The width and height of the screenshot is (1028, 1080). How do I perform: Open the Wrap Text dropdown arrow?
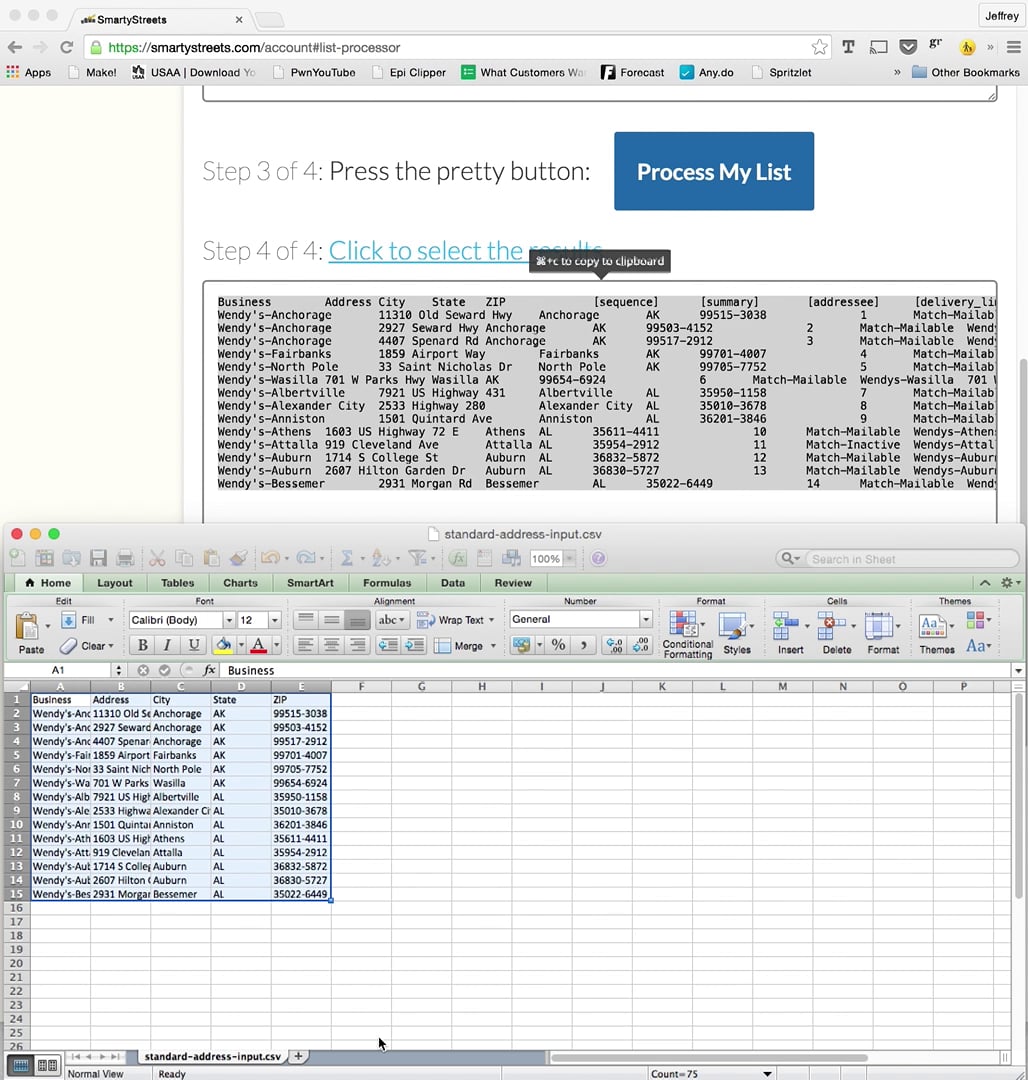(x=492, y=620)
